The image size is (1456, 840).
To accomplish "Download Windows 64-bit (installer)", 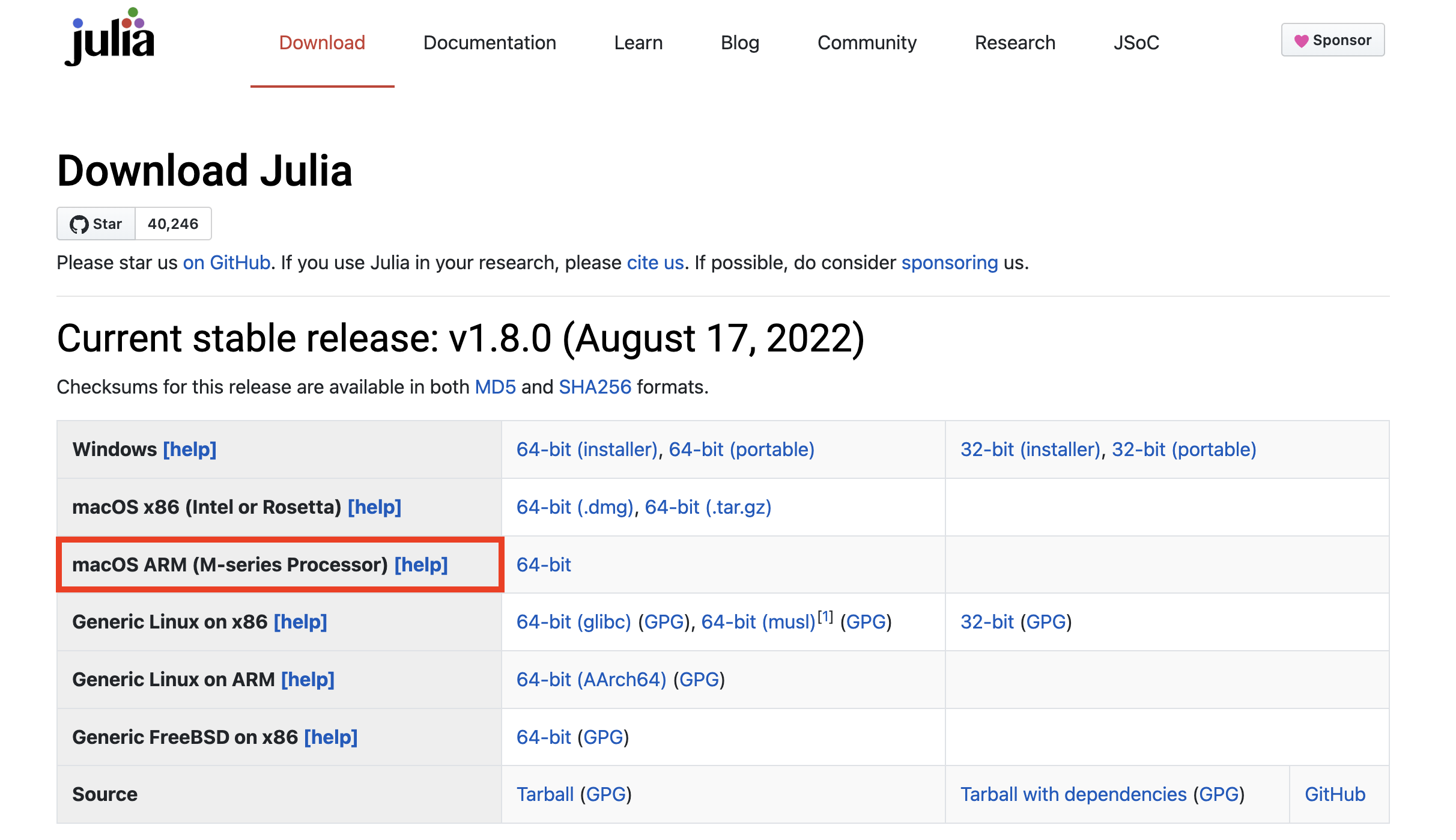I will click(587, 449).
